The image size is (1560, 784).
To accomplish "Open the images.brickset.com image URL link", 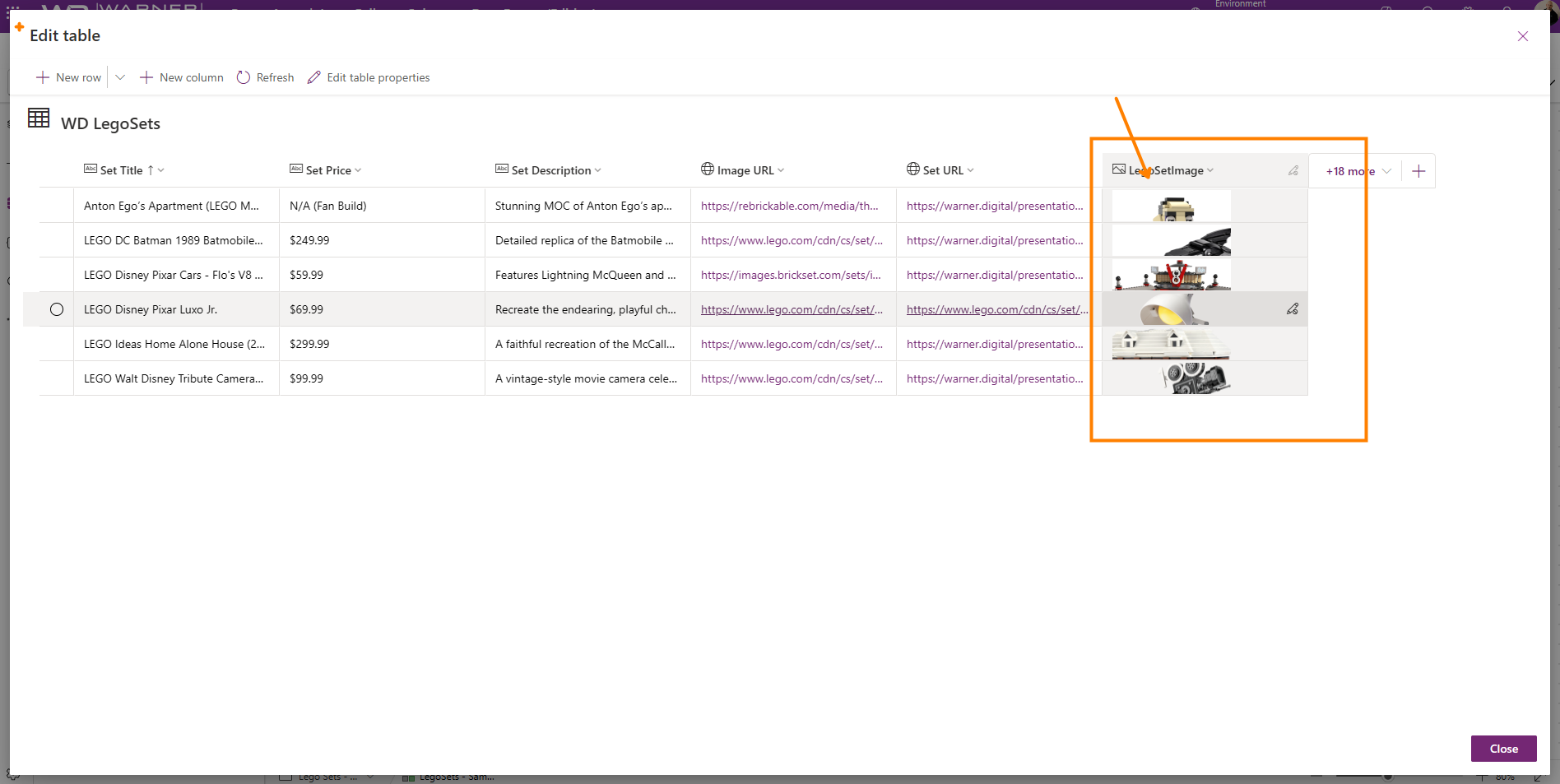I will click(x=791, y=275).
